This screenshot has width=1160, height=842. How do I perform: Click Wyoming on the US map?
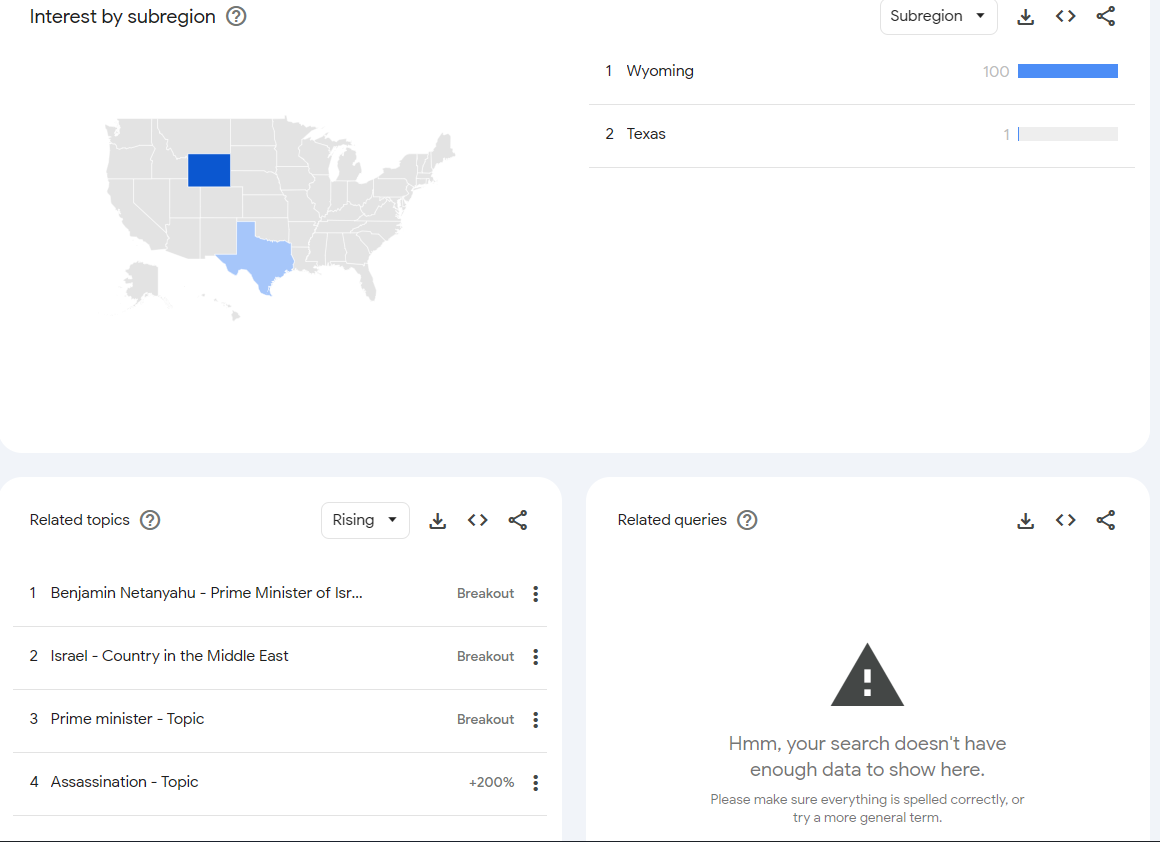[209, 170]
